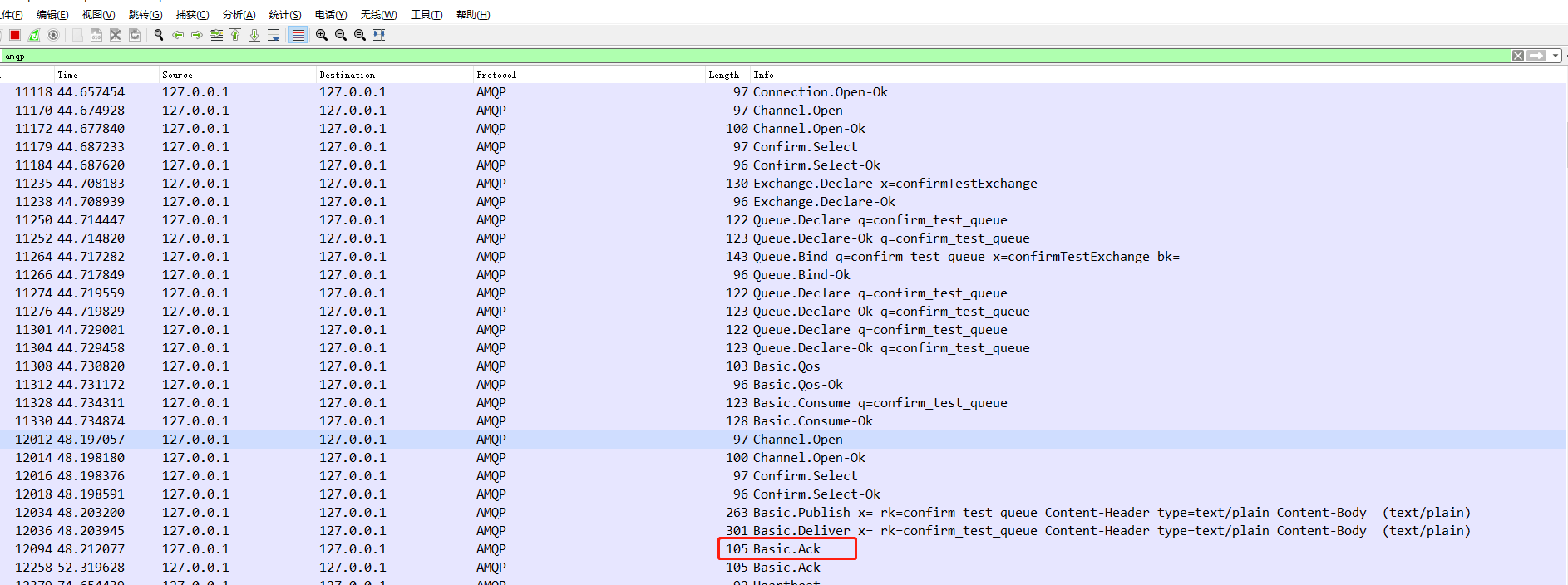Open the 帮助(H) menu
1568x585 pixels.
coord(473,15)
